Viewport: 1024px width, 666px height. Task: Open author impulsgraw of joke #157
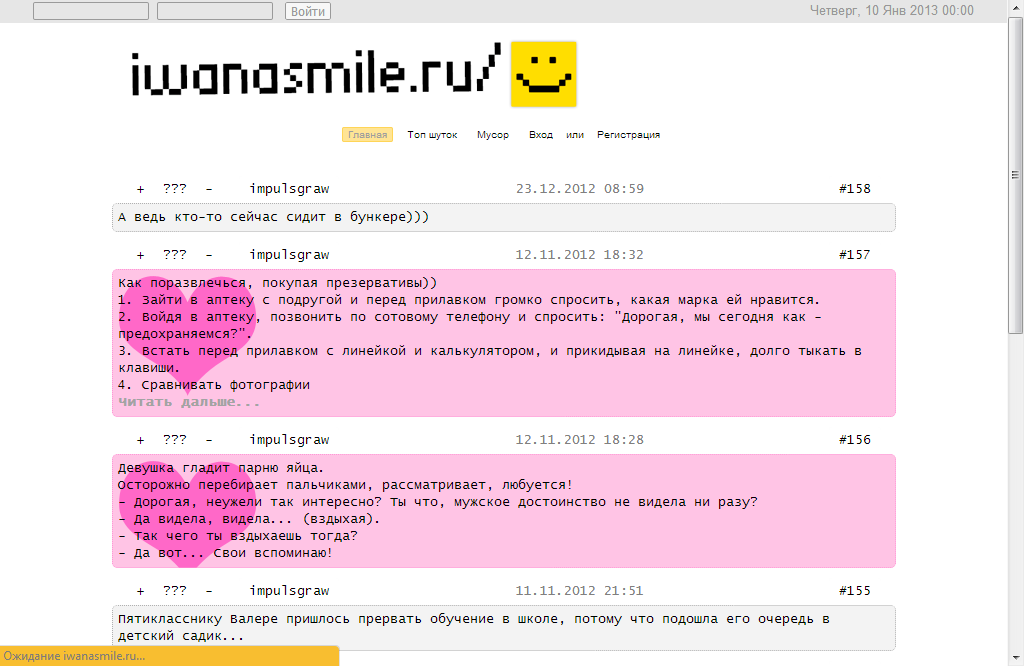pos(289,255)
